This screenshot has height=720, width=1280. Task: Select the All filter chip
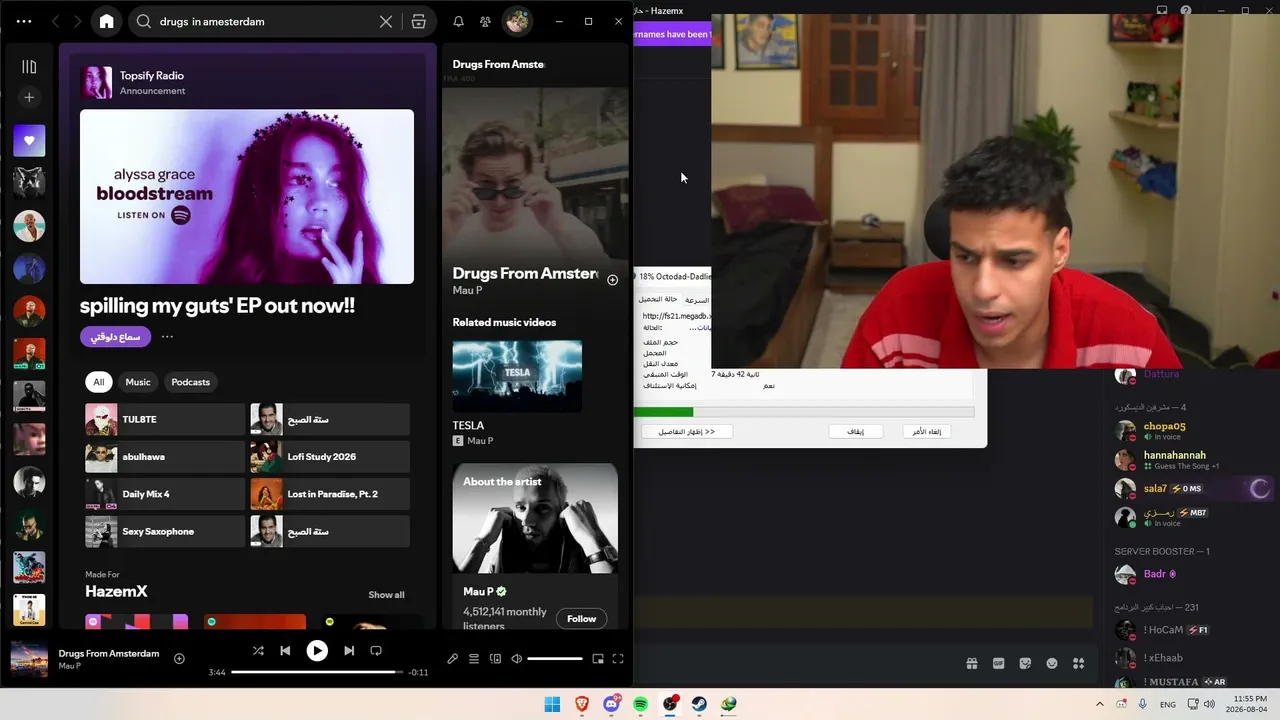pyautogui.click(x=99, y=382)
